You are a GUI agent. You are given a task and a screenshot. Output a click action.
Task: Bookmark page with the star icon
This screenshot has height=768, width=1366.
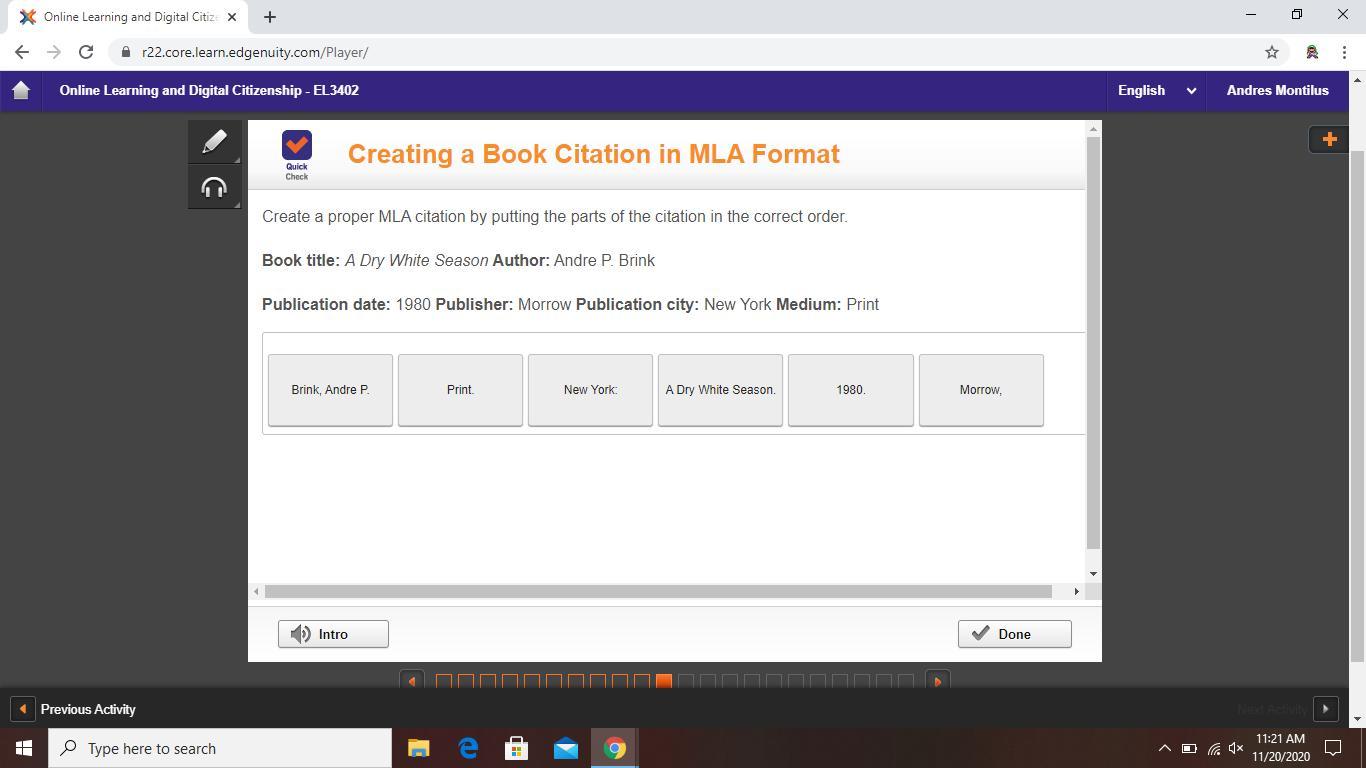(x=1272, y=52)
